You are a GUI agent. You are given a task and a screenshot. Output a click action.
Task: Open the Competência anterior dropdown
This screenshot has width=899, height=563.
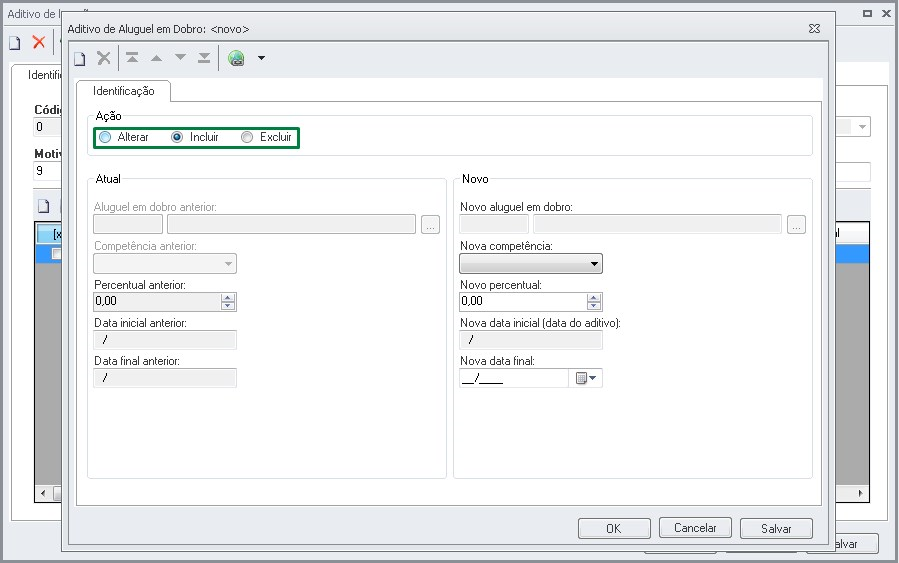coord(165,264)
